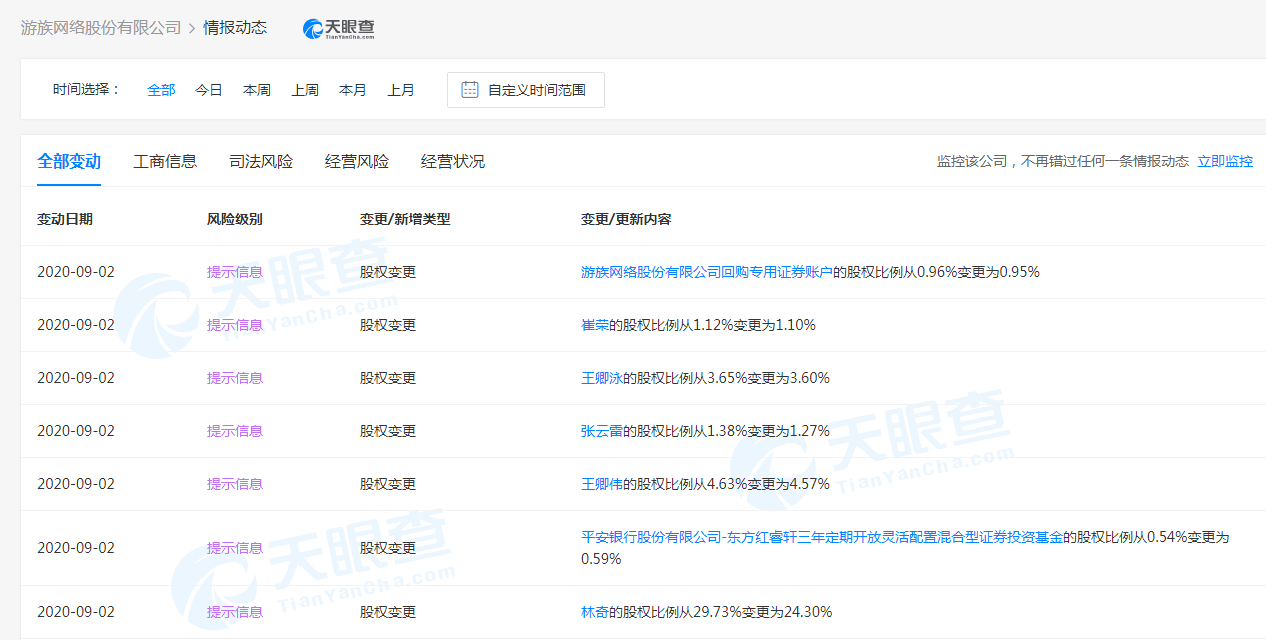Click 股权变更 in the 崔荣 row
This screenshot has width=1266, height=640.
pyautogui.click(x=388, y=325)
